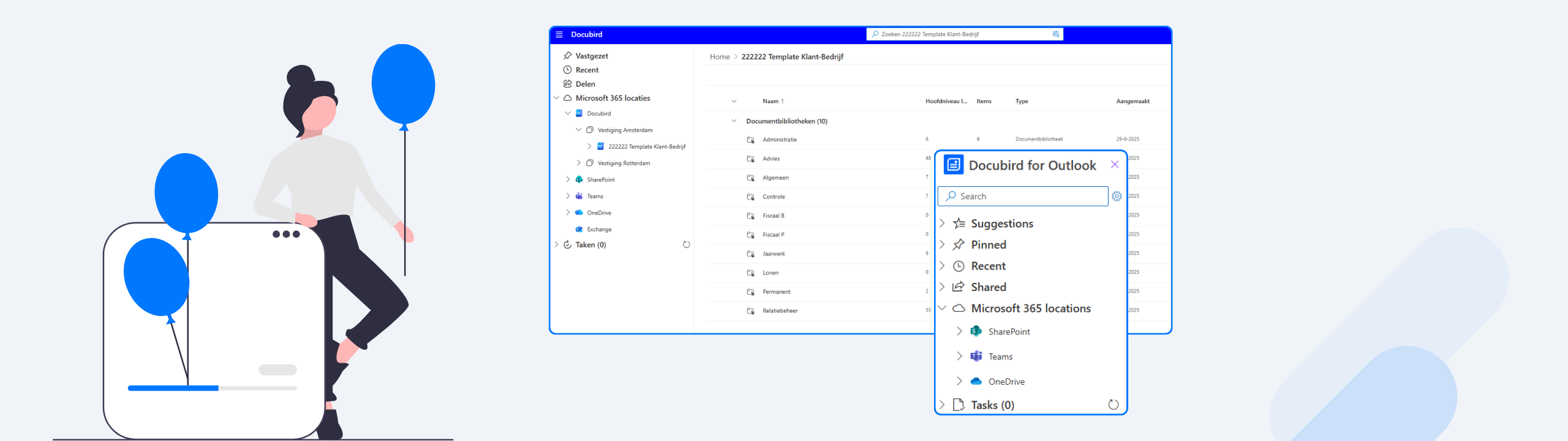Click the SharePoint icon in Docubird sidebar
This screenshot has height=441, width=1568.
pyautogui.click(x=579, y=179)
